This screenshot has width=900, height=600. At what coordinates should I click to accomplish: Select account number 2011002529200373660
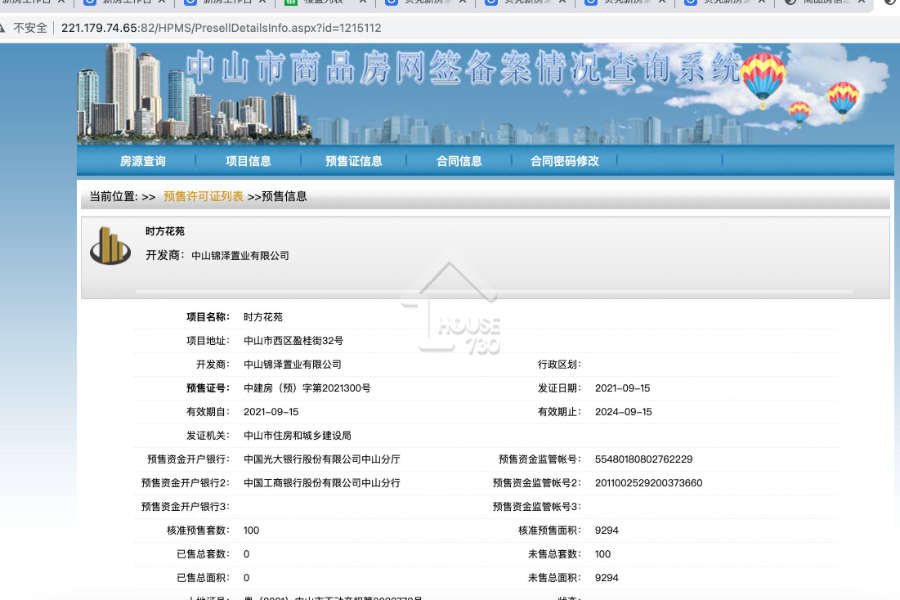pyautogui.click(x=649, y=483)
